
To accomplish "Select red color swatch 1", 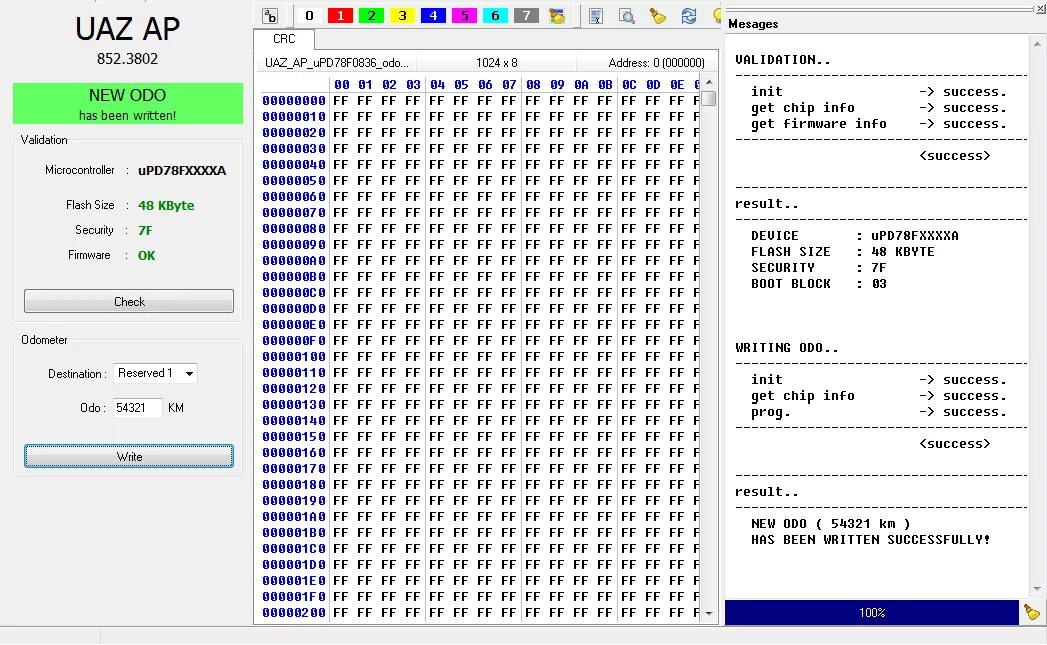I will coord(340,15).
